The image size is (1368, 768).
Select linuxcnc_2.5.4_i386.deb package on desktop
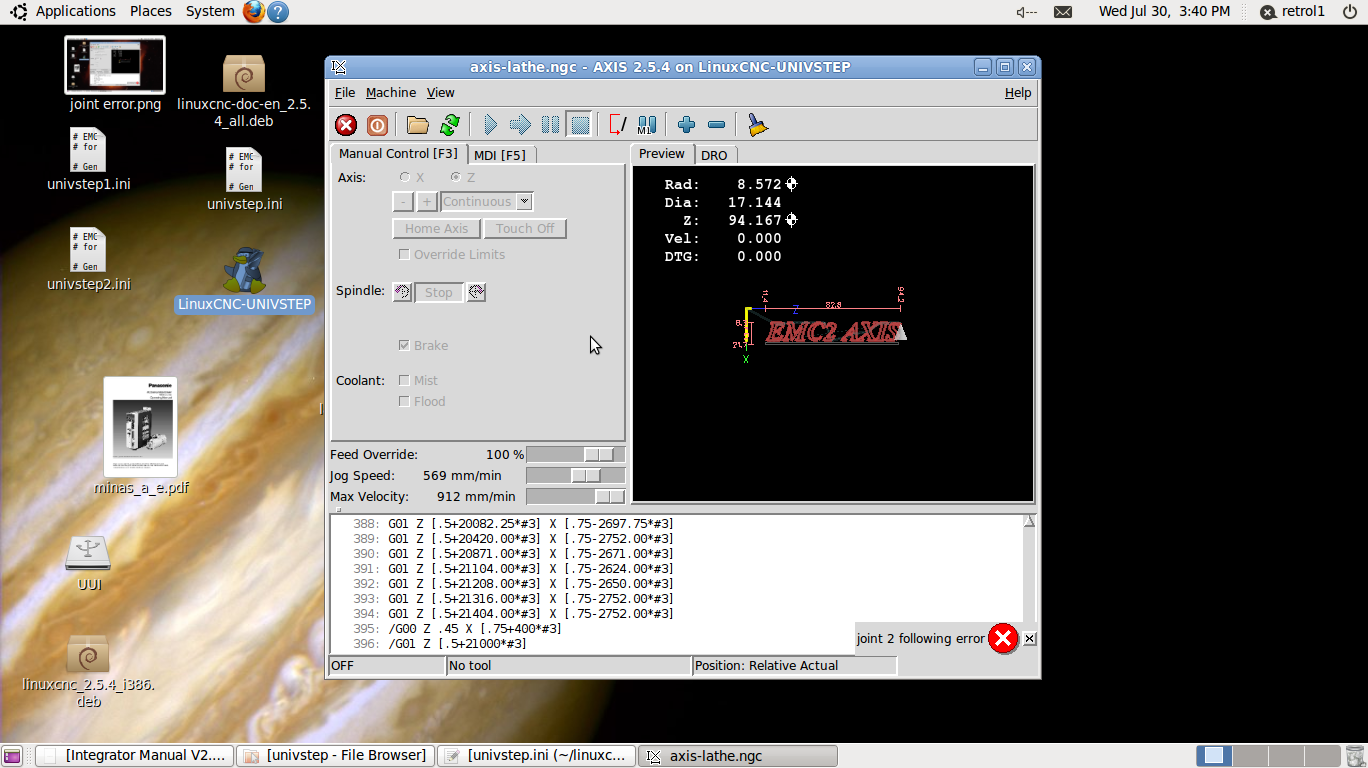pos(88,671)
